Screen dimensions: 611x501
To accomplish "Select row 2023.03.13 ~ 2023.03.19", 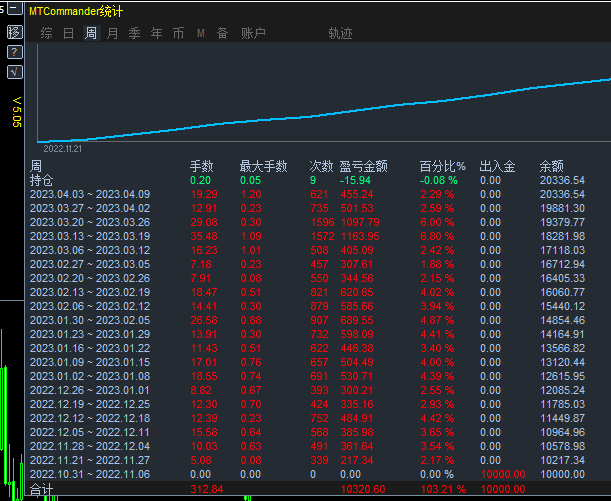I will 90,236.
